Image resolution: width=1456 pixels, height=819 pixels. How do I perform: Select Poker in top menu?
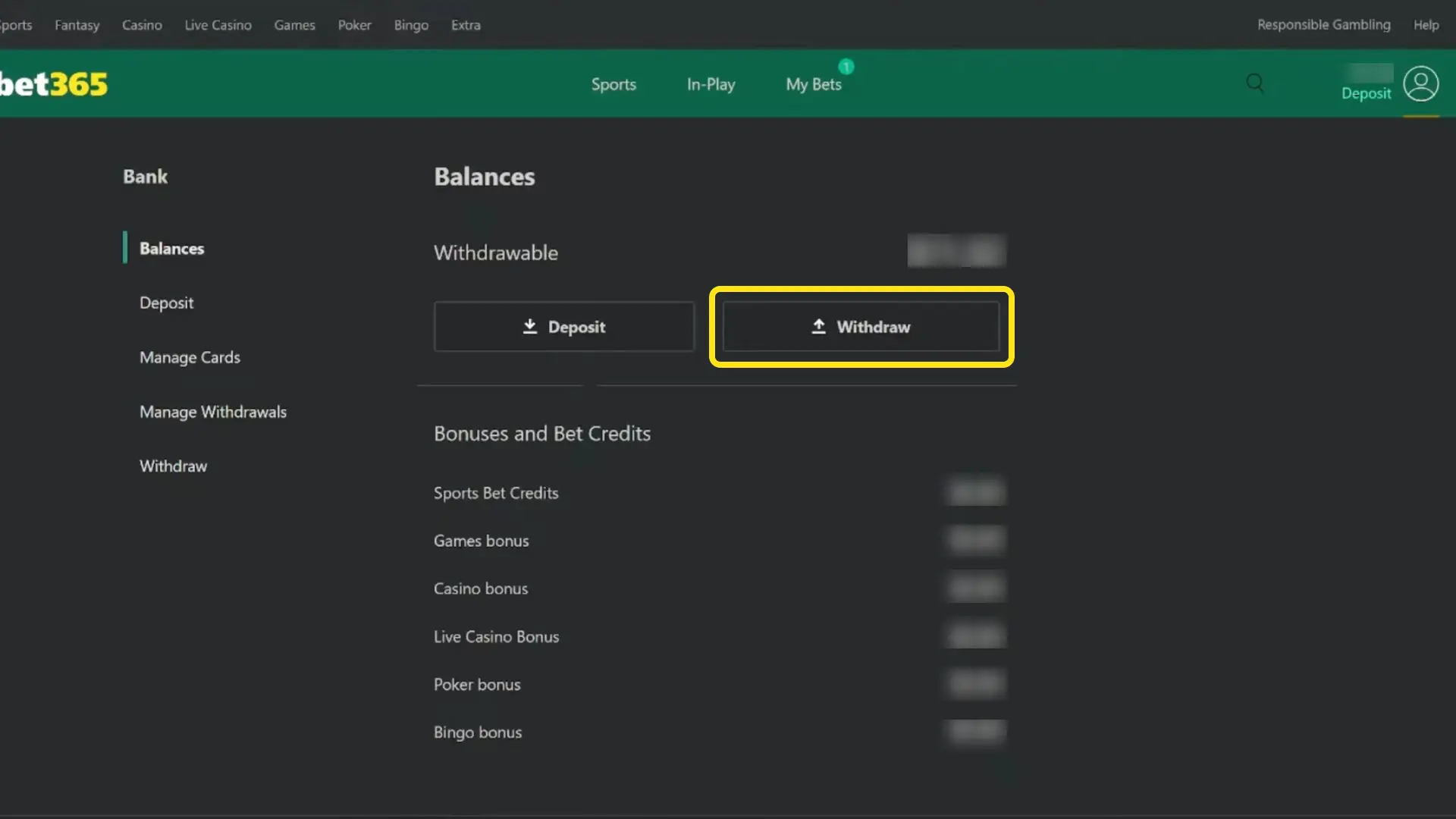point(354,25)
